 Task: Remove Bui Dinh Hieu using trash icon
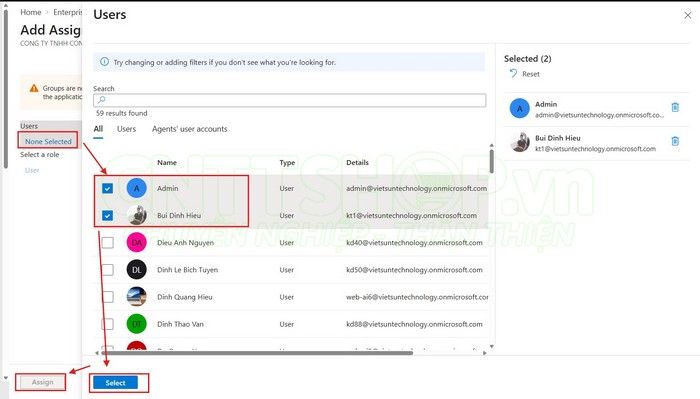pyautogui.click(x=675, y=141)
